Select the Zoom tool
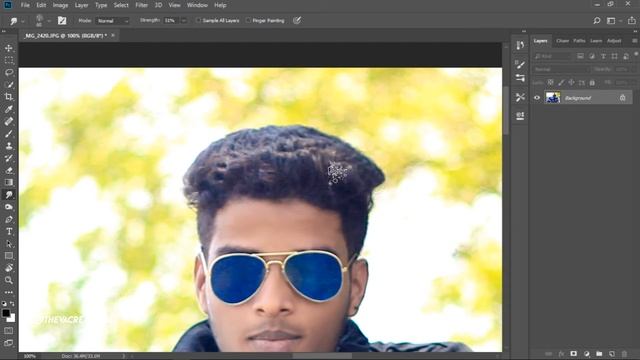 click(9, 280)
